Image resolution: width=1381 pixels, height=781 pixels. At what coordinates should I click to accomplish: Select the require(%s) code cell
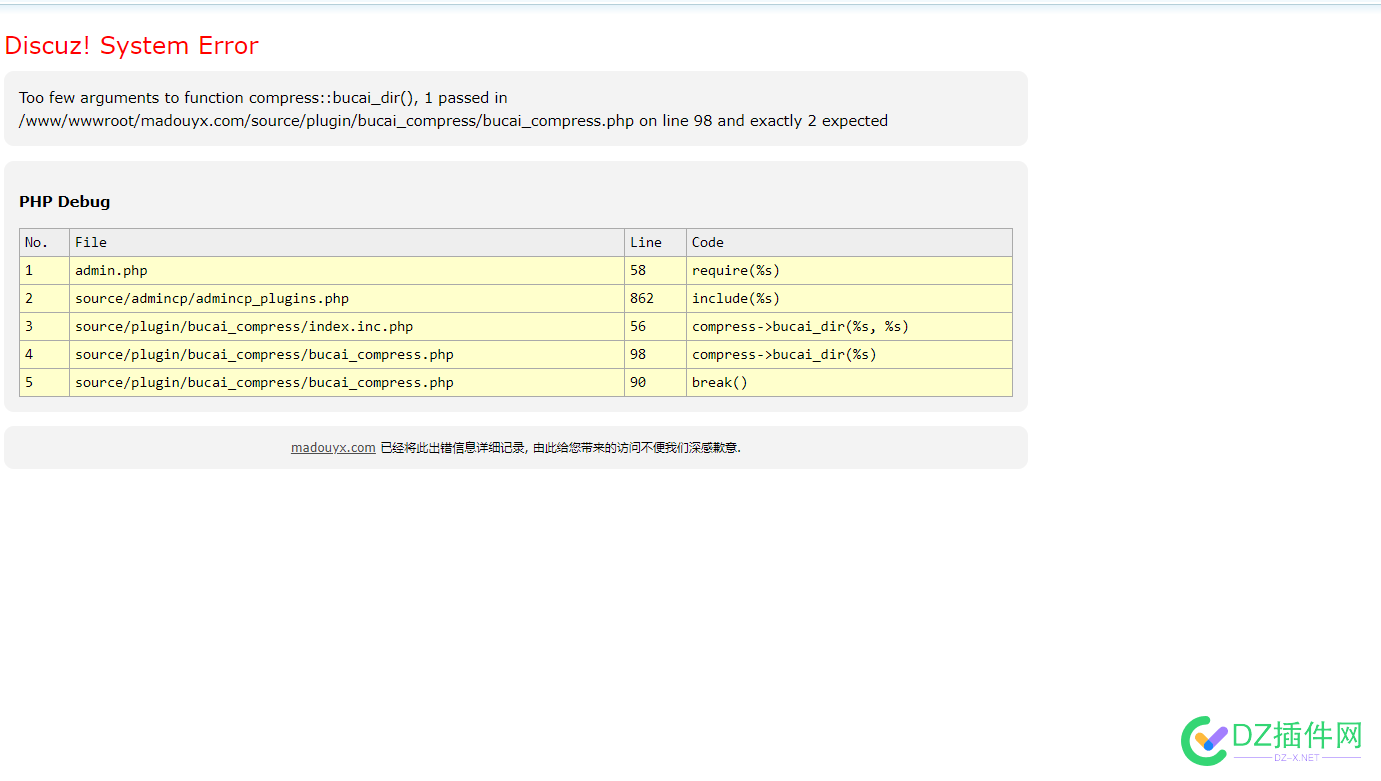point(849,270)
